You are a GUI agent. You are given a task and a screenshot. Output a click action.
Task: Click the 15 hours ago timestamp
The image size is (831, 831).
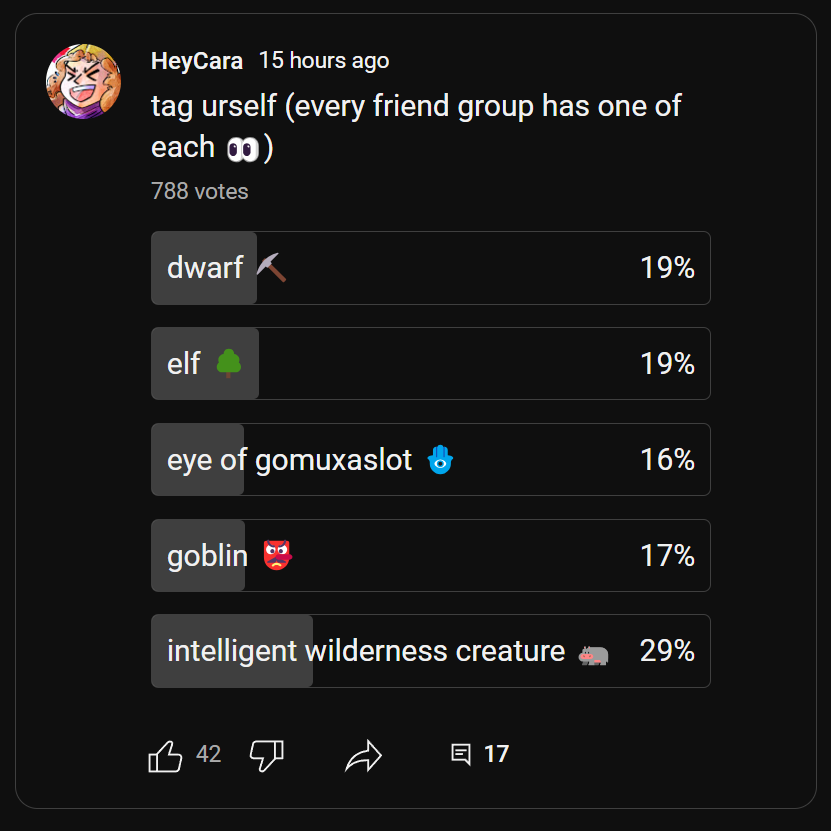pos(324,61)
